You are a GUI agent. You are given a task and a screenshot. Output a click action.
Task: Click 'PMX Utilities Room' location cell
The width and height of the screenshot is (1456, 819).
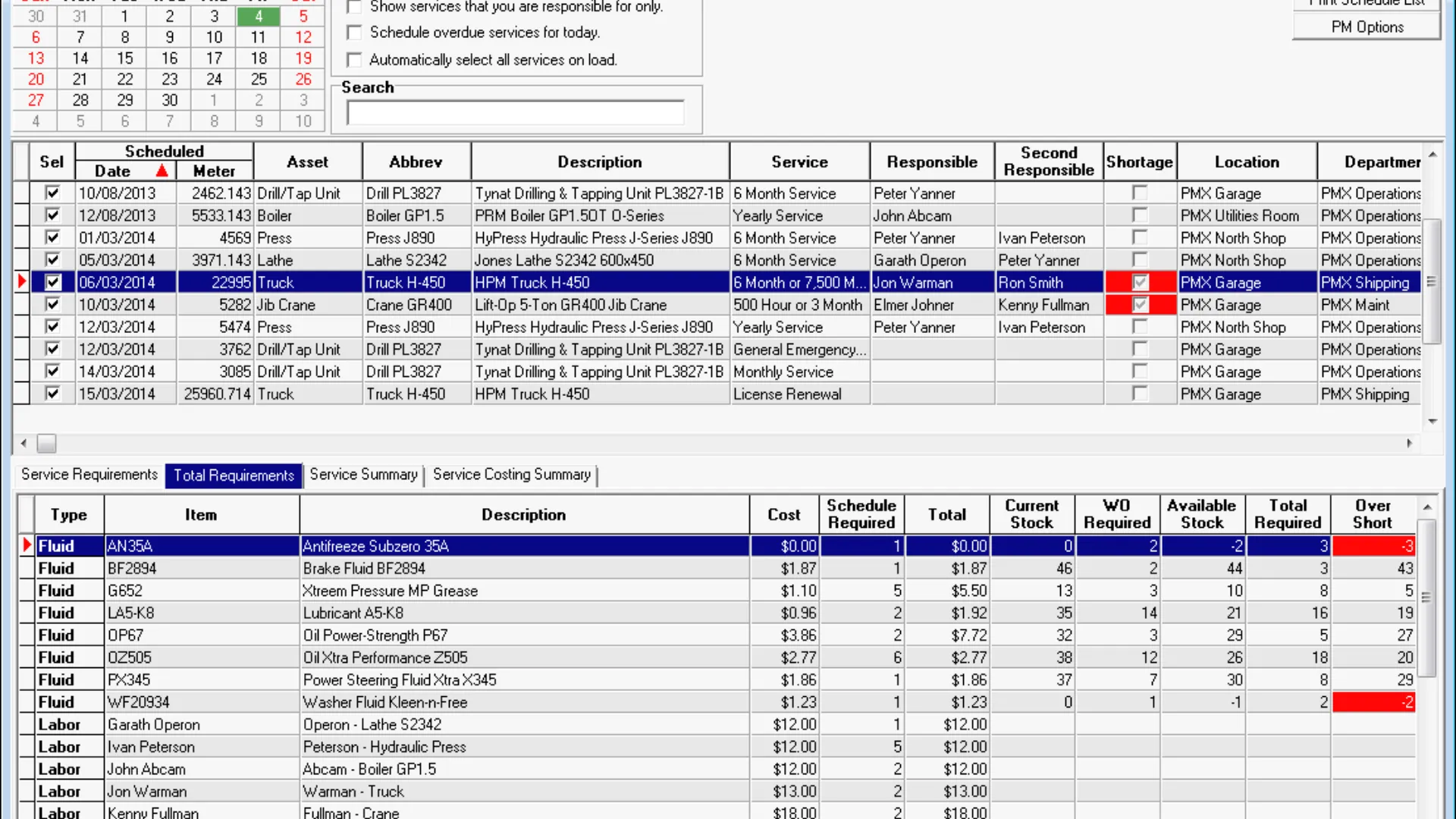1247,215
